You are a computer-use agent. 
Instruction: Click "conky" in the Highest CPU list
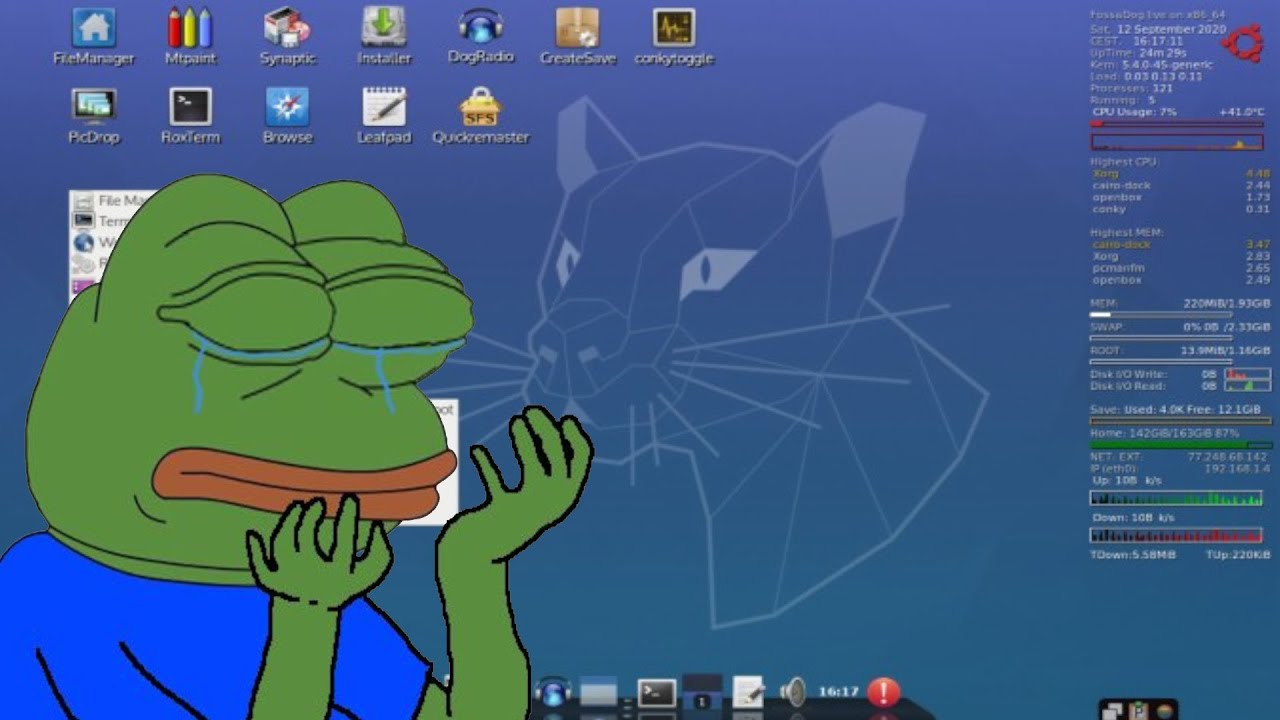[1109, 210]
